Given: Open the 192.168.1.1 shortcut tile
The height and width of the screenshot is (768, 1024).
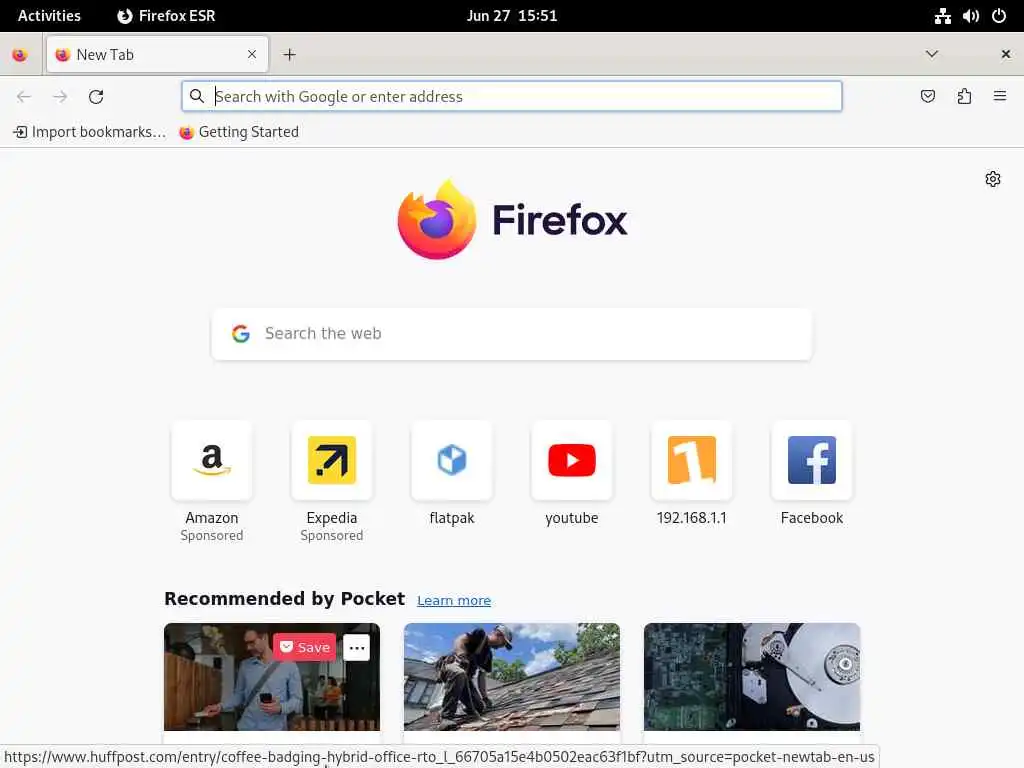Looking at the screenshot, I should [x=692, y=460].
